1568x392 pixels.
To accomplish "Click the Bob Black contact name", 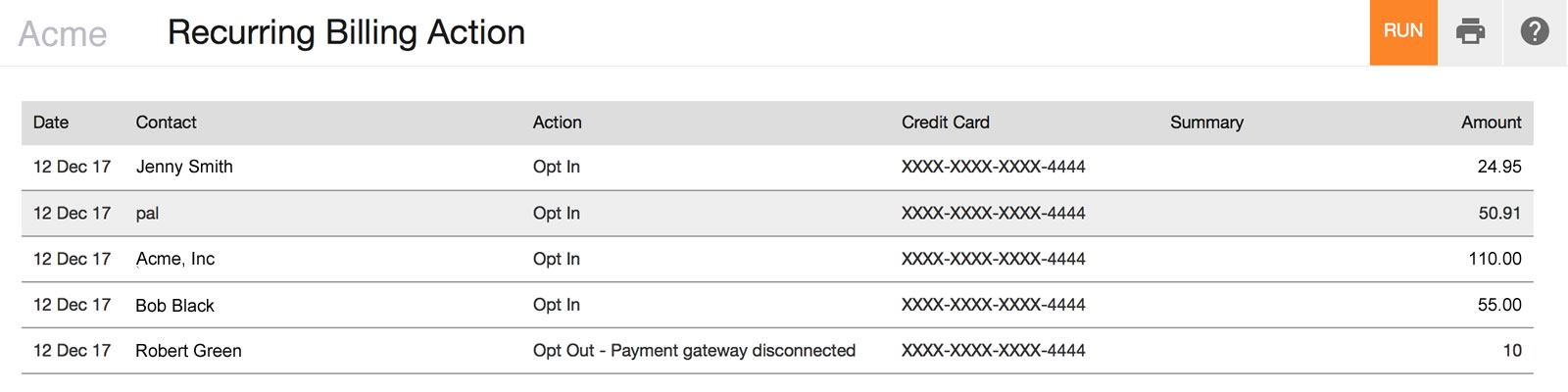I will (x=174, y=306).
